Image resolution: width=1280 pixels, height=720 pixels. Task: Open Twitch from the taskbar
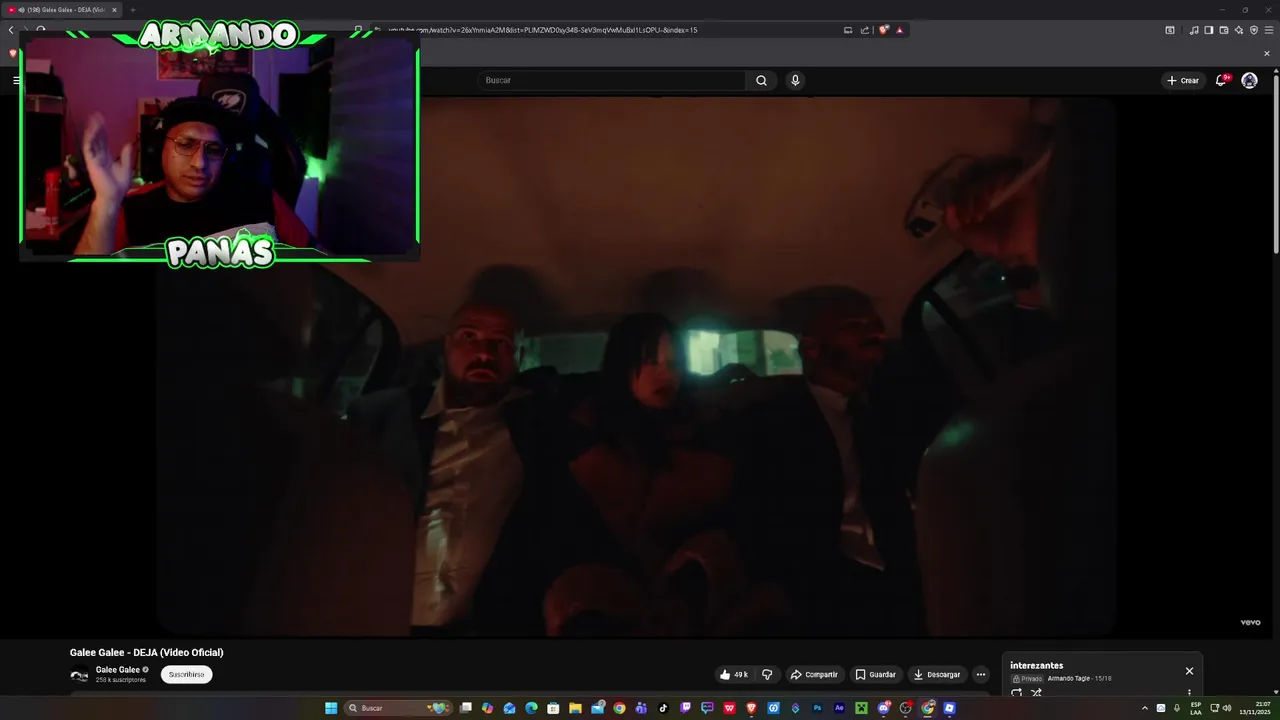685,708
